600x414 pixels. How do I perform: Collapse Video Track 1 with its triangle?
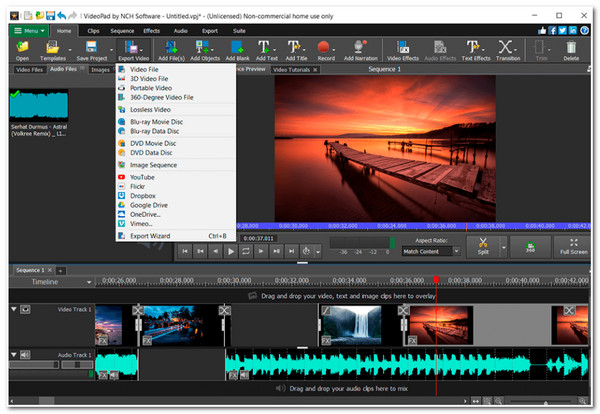(14, 309)
